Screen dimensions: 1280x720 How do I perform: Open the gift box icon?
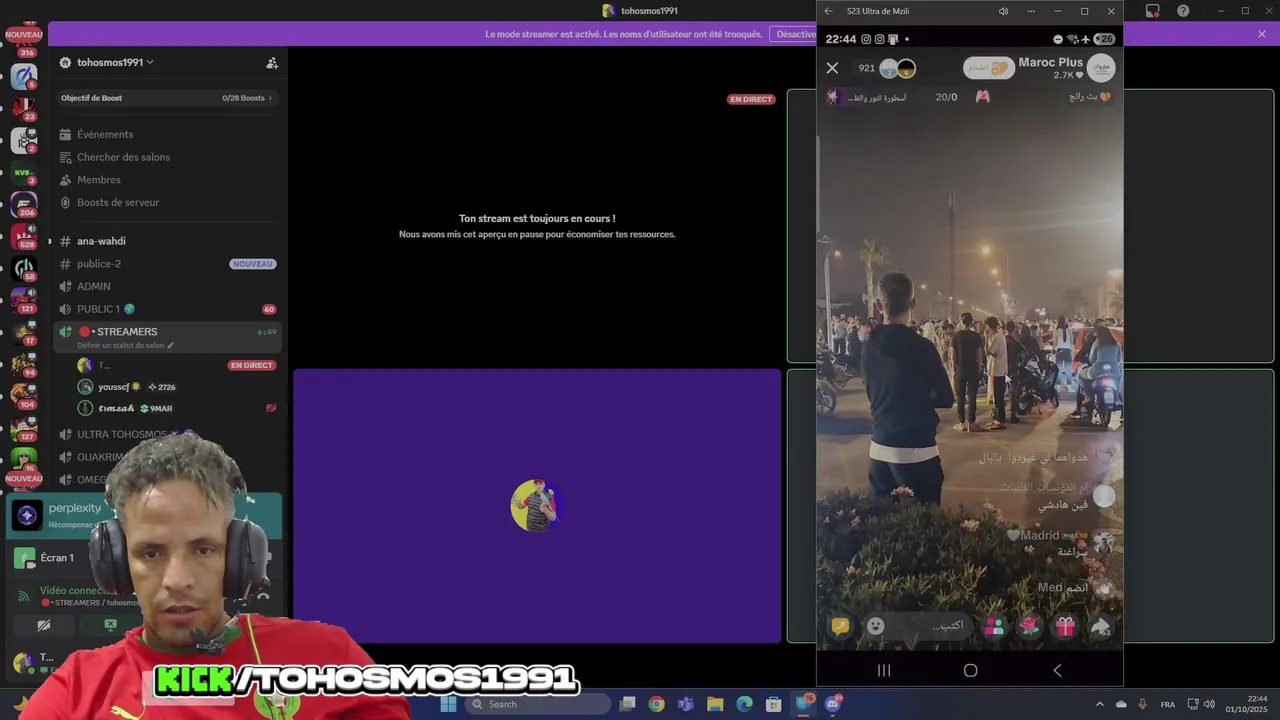tap(1065, 627)
